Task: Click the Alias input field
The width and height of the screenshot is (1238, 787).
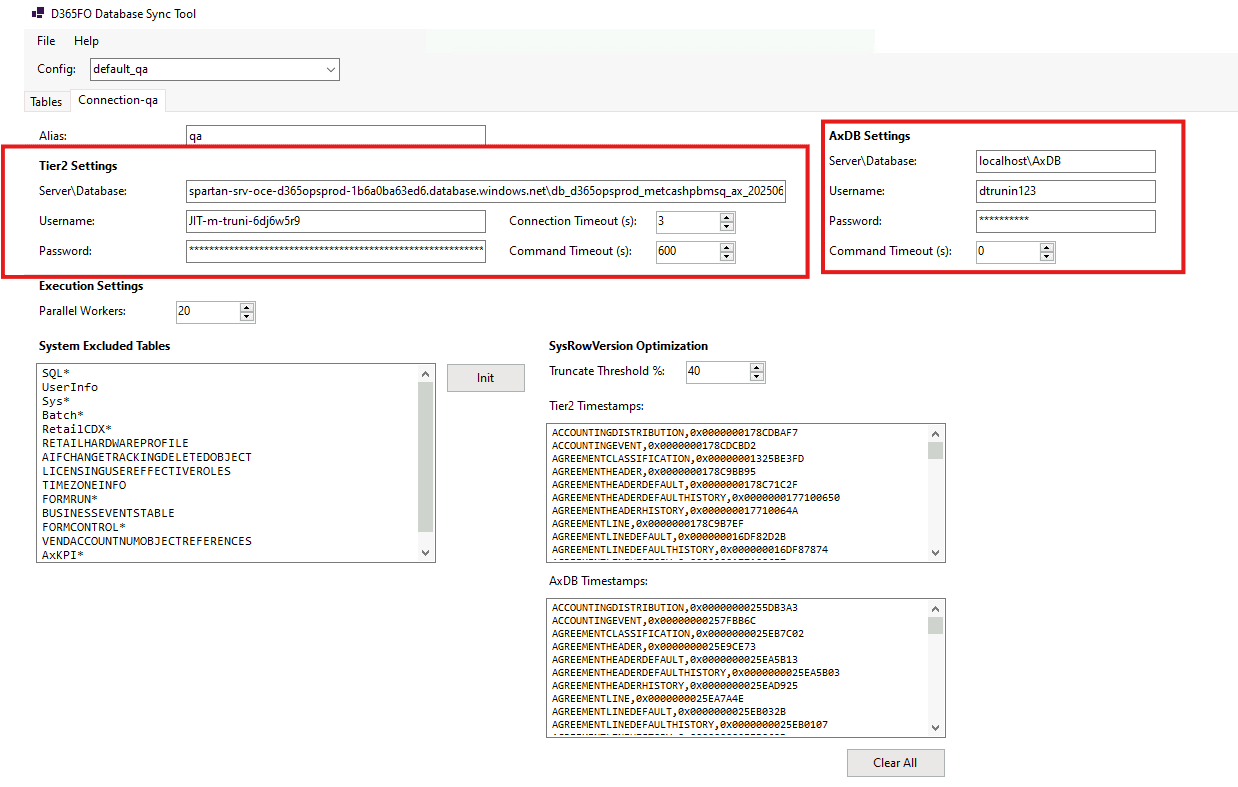Action: (335, 136)
